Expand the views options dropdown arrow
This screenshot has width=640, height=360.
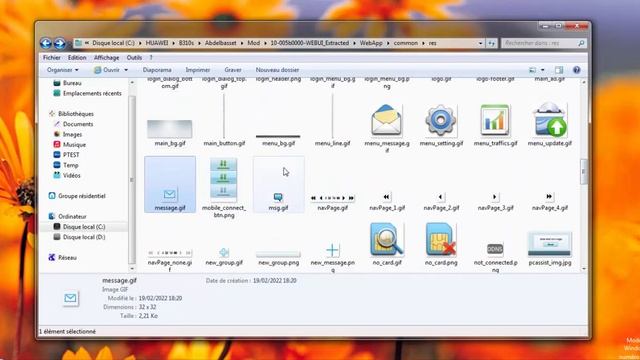coord(542,70)
